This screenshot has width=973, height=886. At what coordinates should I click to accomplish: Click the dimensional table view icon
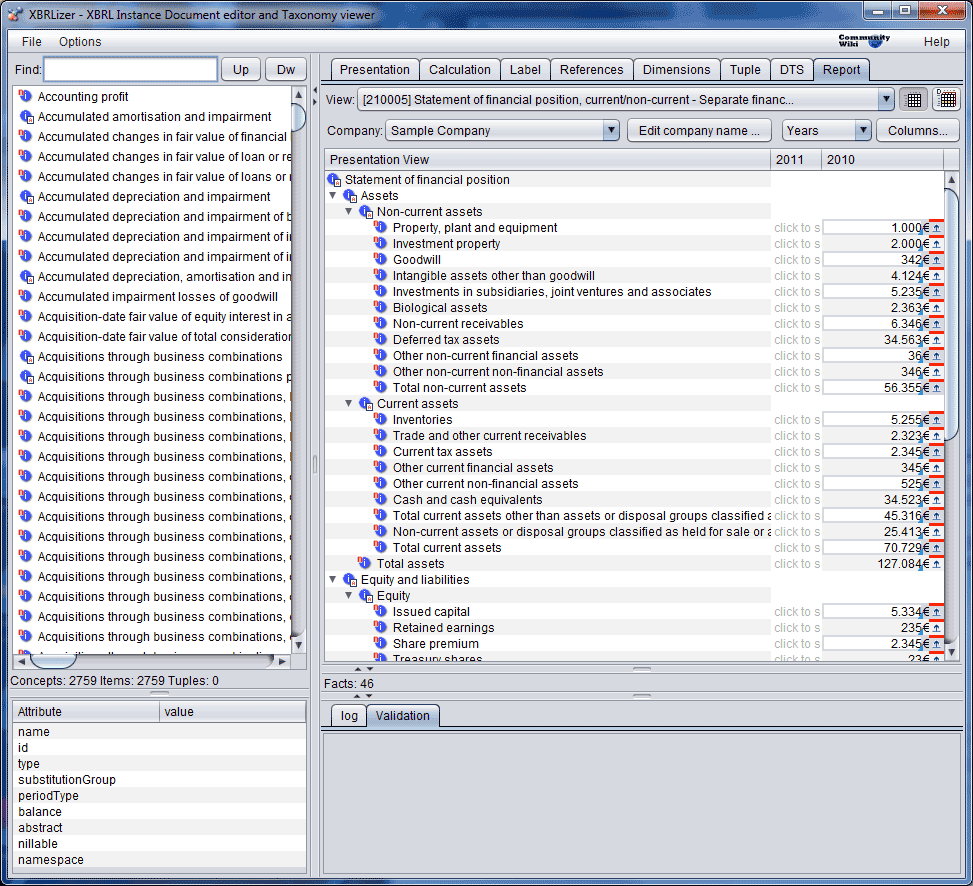(946, 99)
